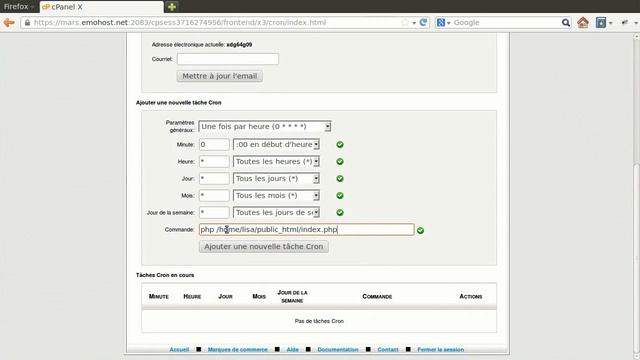
Task: Open the 'Tous les jours' dropdown
Action: pyautogui.click(x=276, y=179)
